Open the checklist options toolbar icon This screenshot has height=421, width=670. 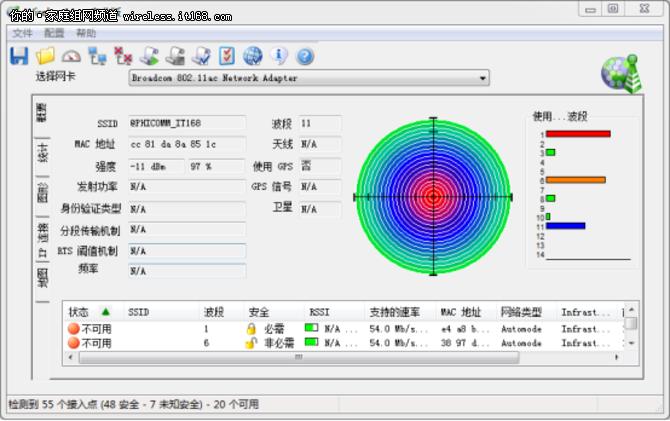[227, 56]
